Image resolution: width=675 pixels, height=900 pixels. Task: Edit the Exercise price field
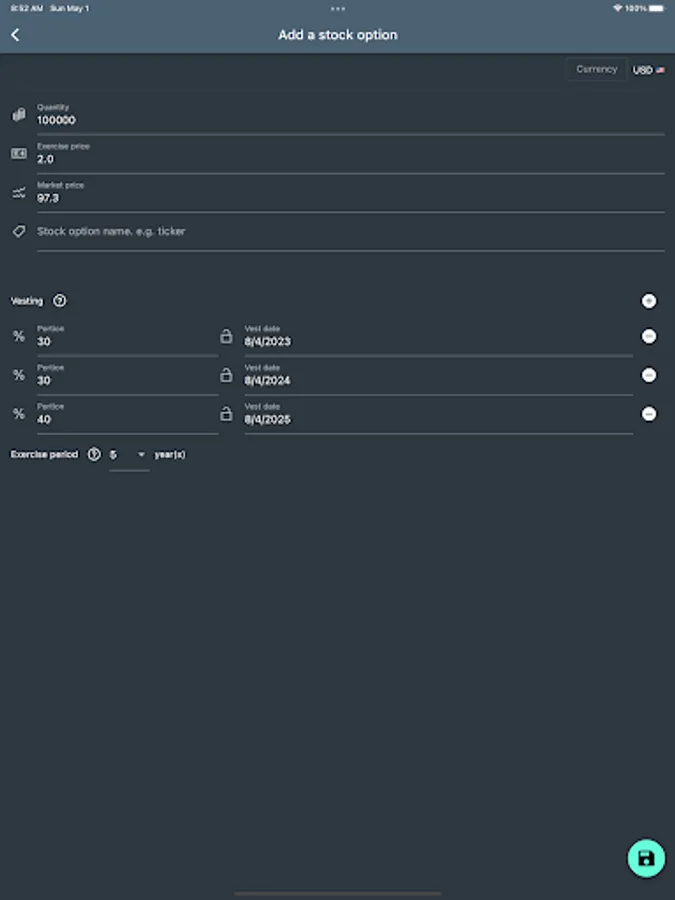(x=350, y=158)
